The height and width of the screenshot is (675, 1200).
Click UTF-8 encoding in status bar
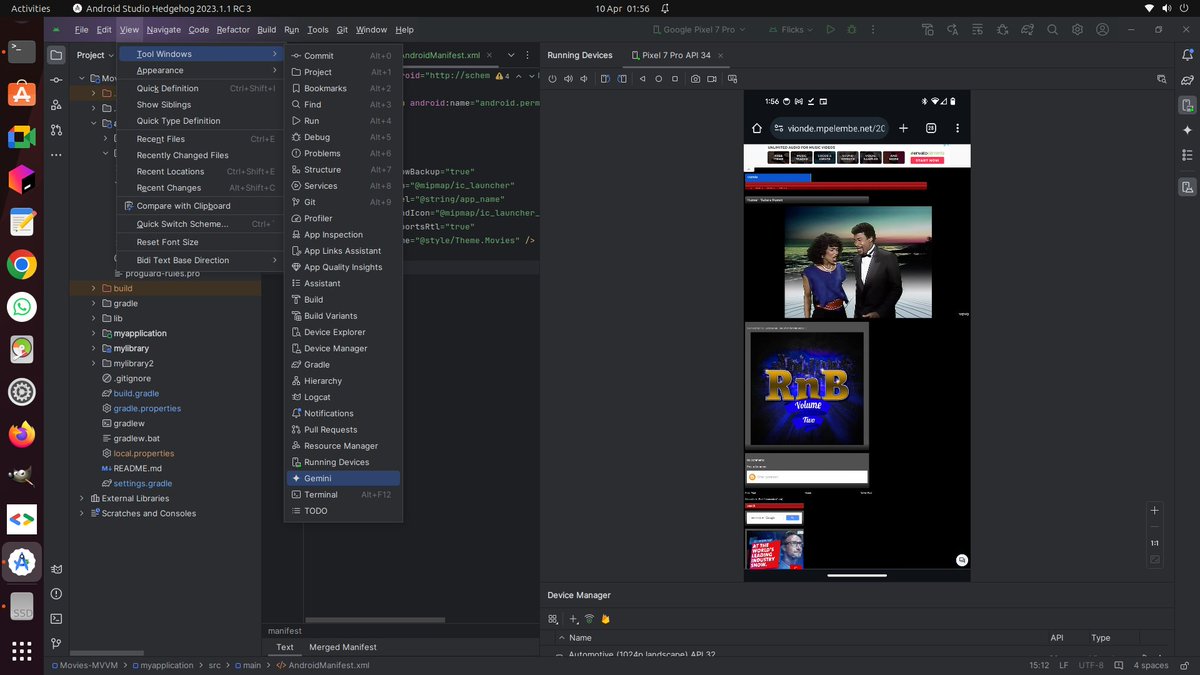1093,665
